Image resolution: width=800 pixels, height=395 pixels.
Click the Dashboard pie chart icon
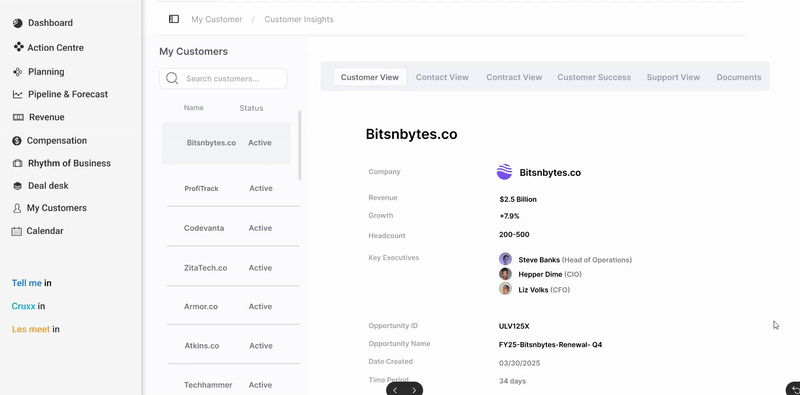[18, 23]
